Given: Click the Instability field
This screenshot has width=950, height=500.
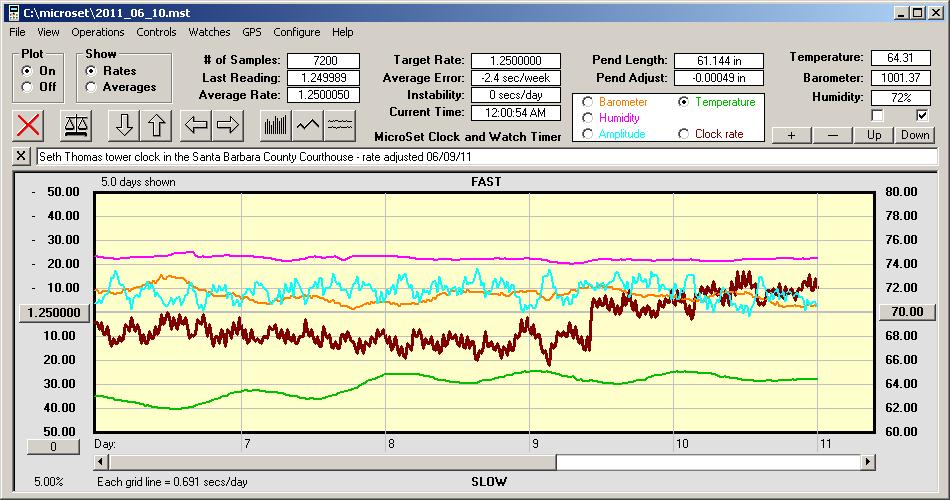Looking at the screenshot, I should (x=516, y=95).
